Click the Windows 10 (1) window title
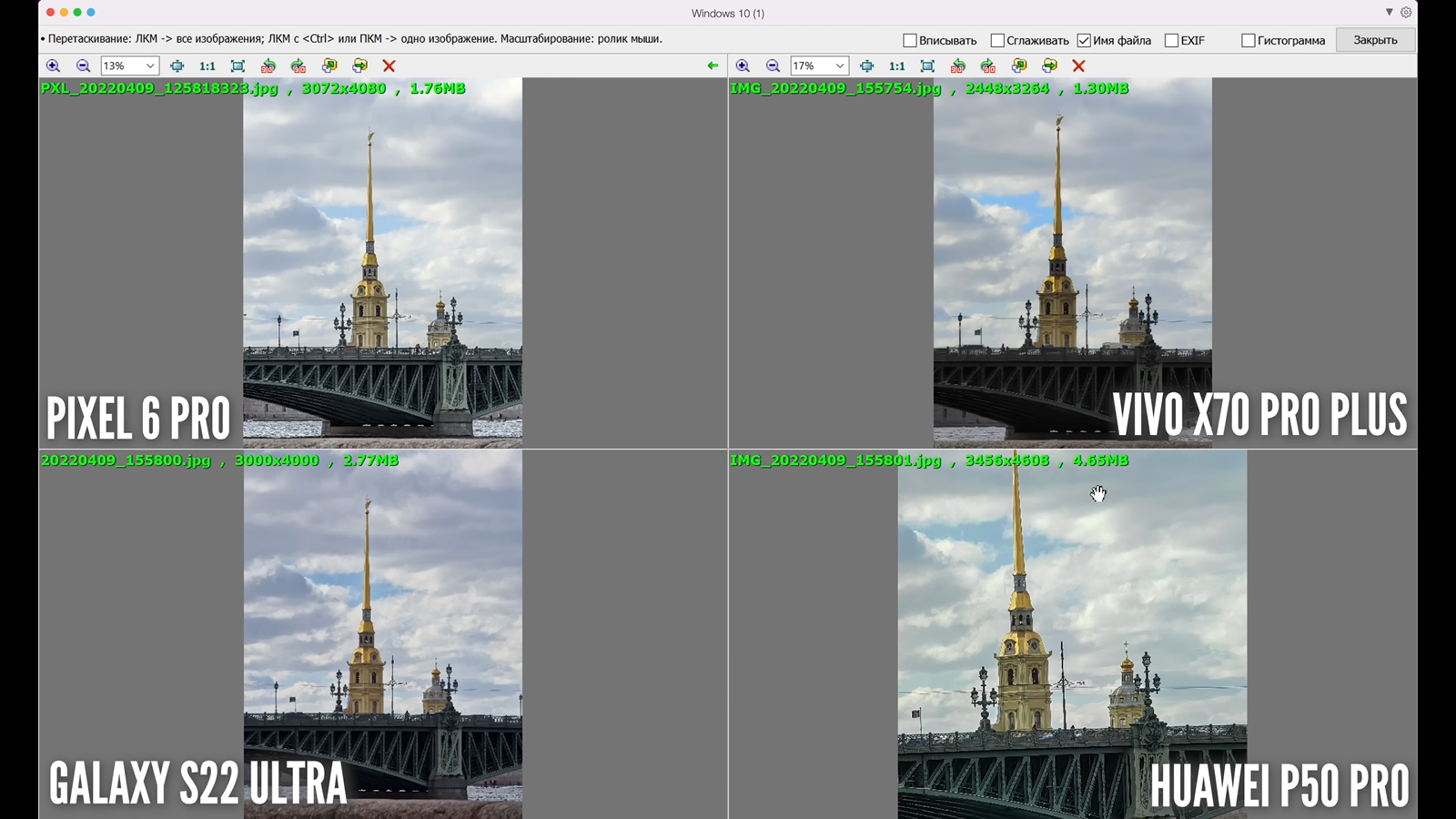1456x819 pixels. (727, 13)
